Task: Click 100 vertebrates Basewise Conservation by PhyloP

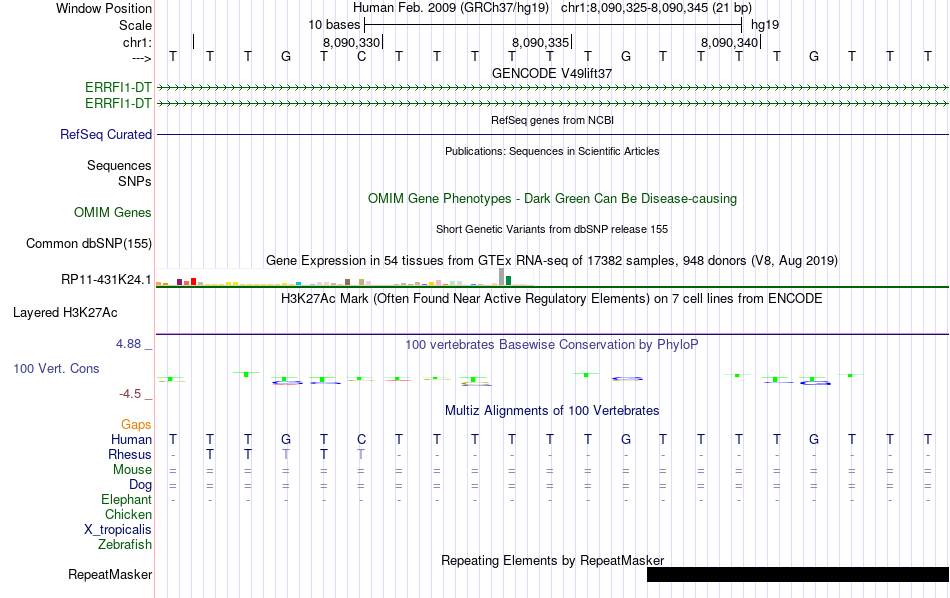Action: tap(552, 345)
